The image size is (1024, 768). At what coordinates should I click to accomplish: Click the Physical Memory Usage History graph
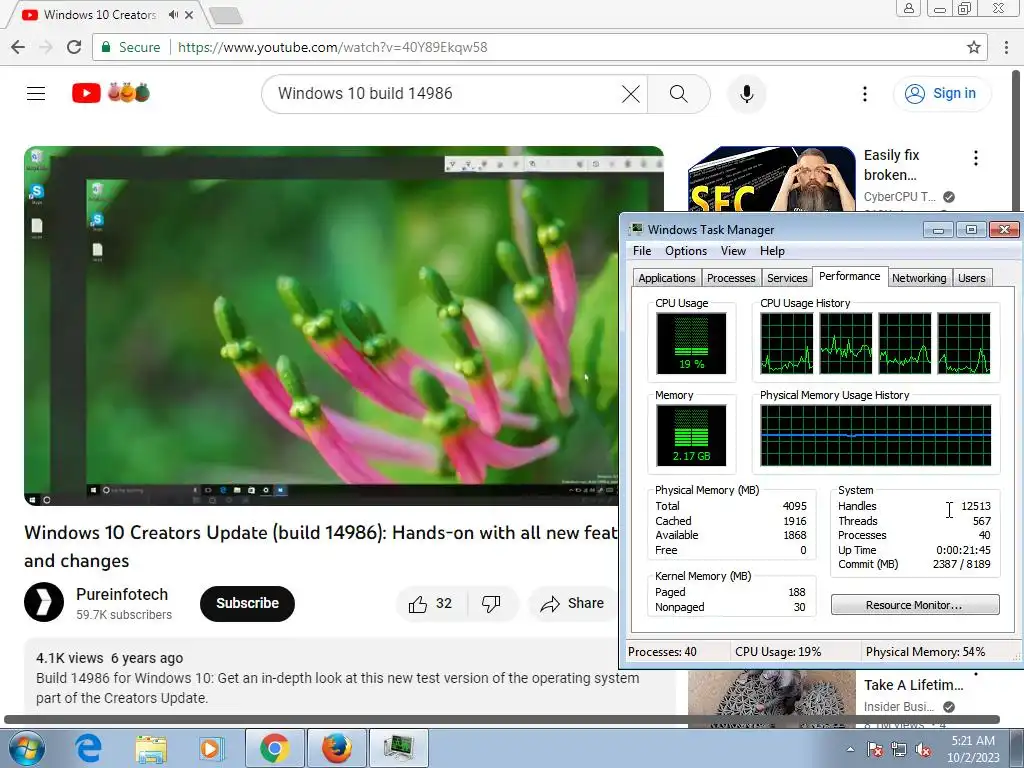click(x=876, y=435)
